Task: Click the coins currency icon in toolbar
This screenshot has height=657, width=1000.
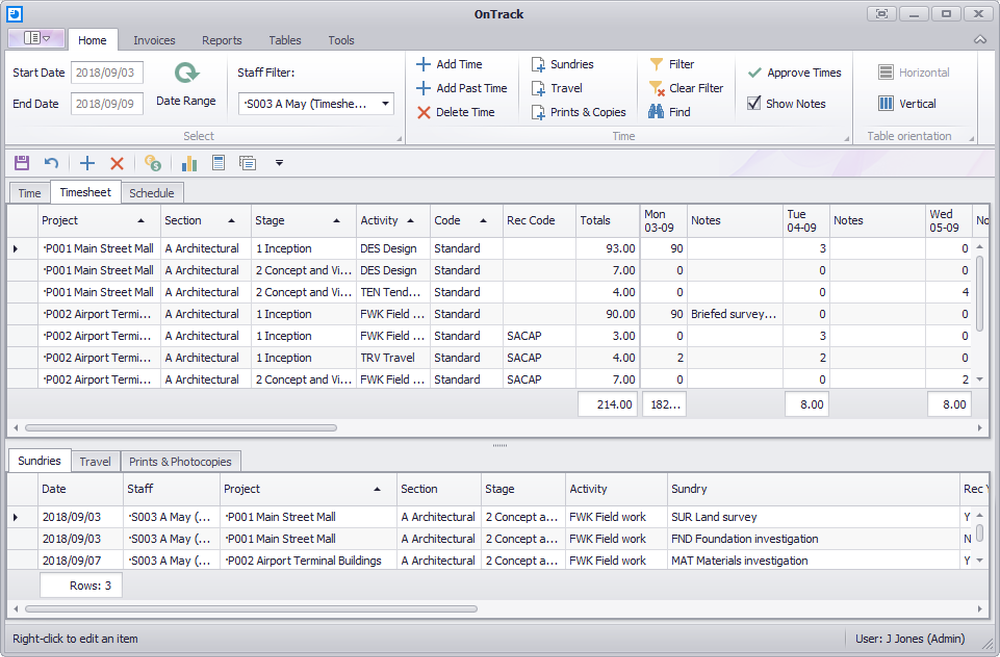Action: click(x=152, y=163)
